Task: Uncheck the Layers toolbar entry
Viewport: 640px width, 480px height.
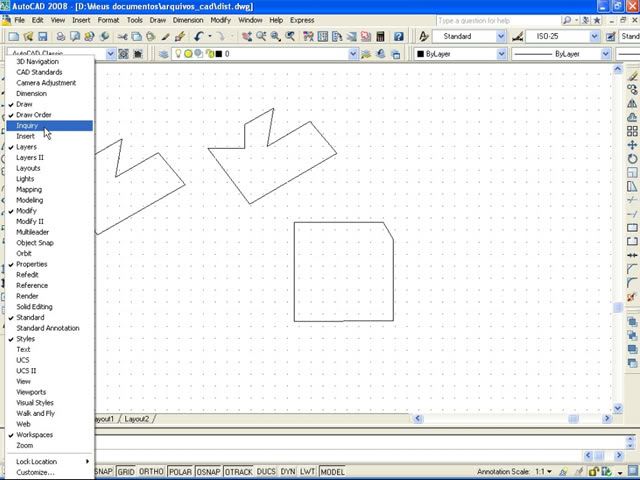Action: [x=50, y=147]
